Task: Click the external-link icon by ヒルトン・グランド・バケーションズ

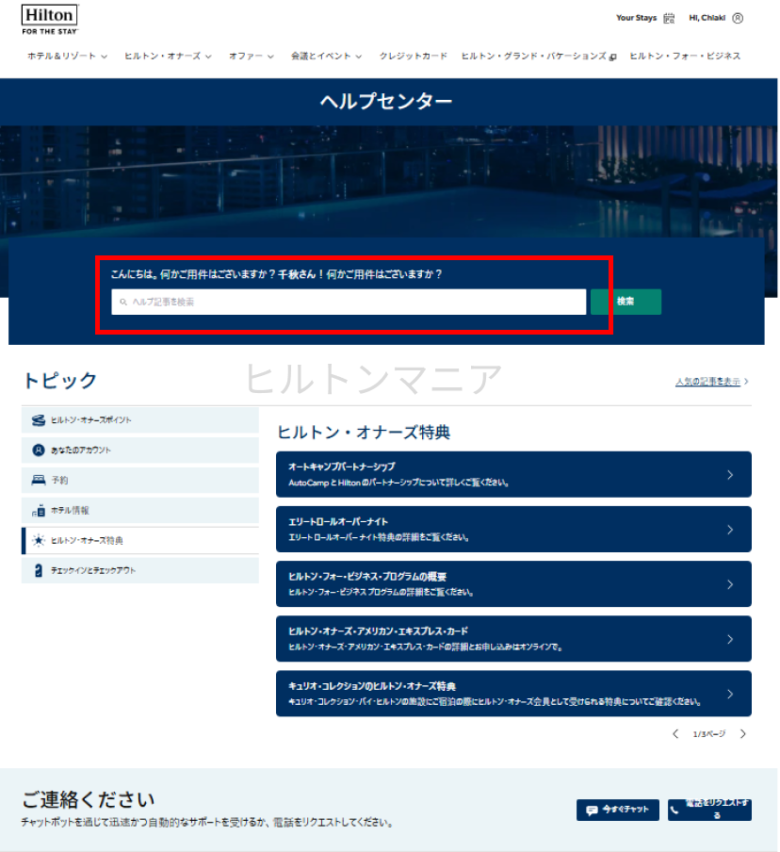Action: coord(613,57)
